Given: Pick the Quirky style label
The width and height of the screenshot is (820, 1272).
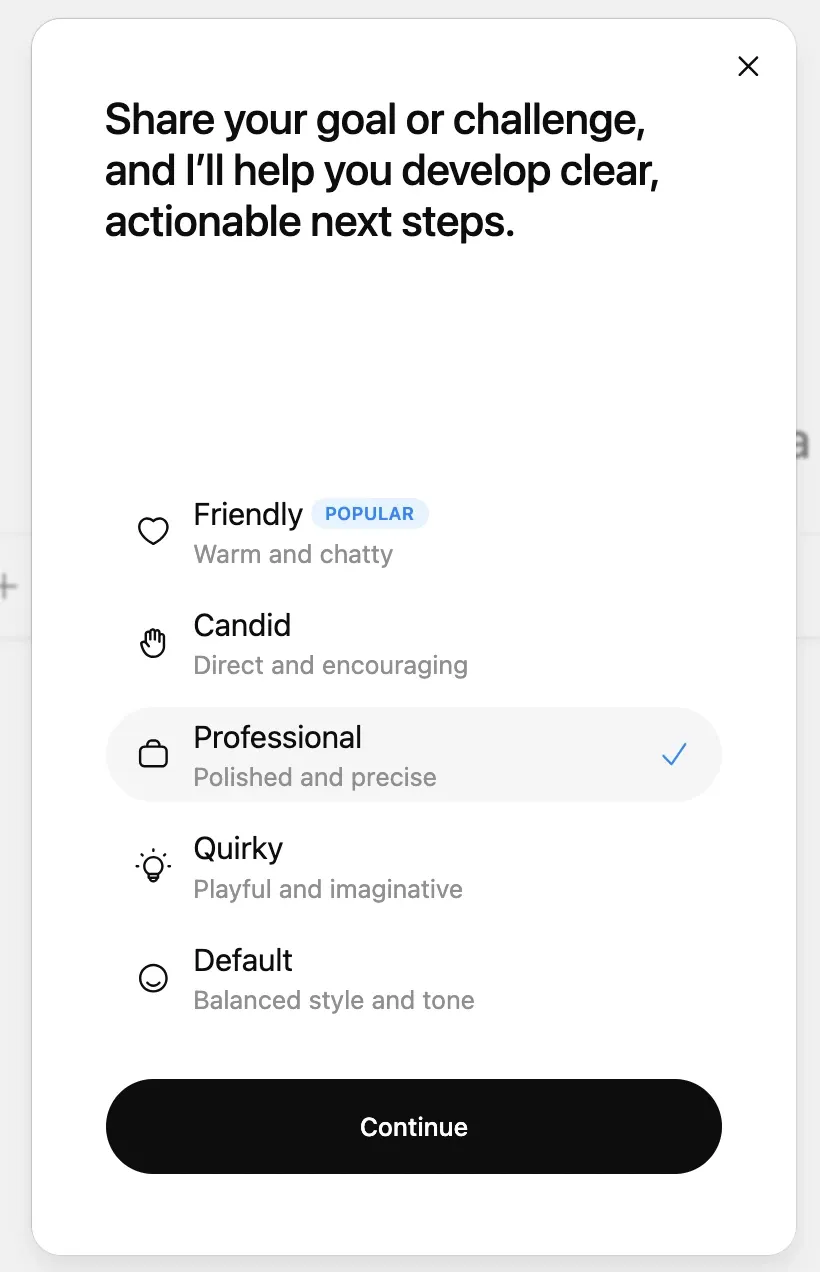Looking at the screenshot, I should (238, 848).
